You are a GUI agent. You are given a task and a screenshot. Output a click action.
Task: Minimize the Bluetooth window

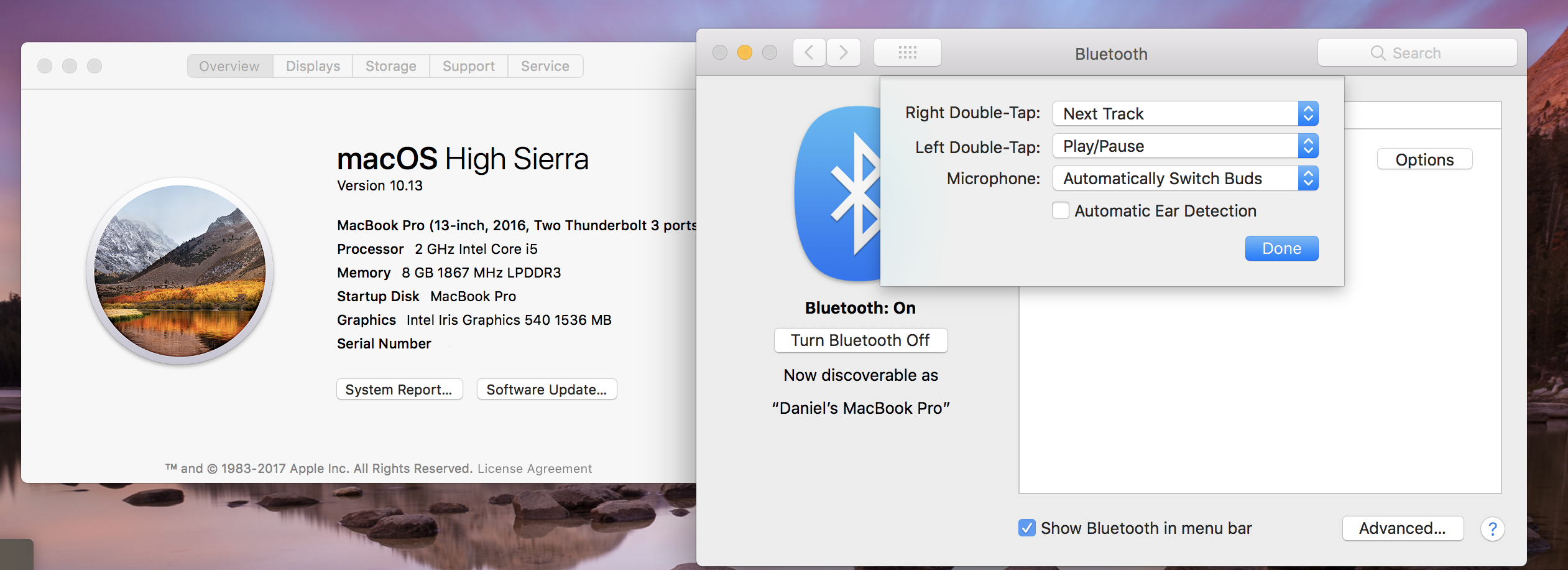click(745, 52)
